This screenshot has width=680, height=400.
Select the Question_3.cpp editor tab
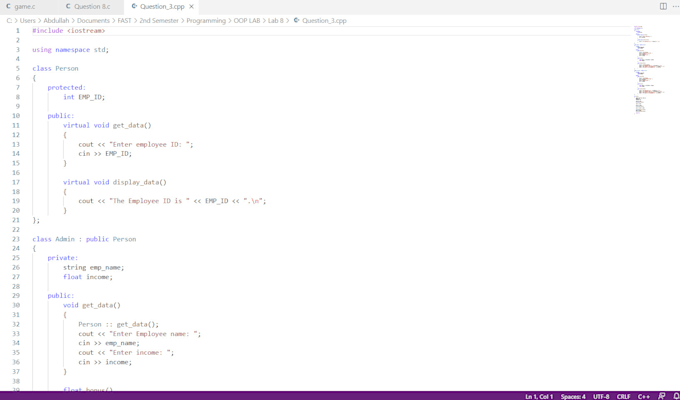coord(162,7)
